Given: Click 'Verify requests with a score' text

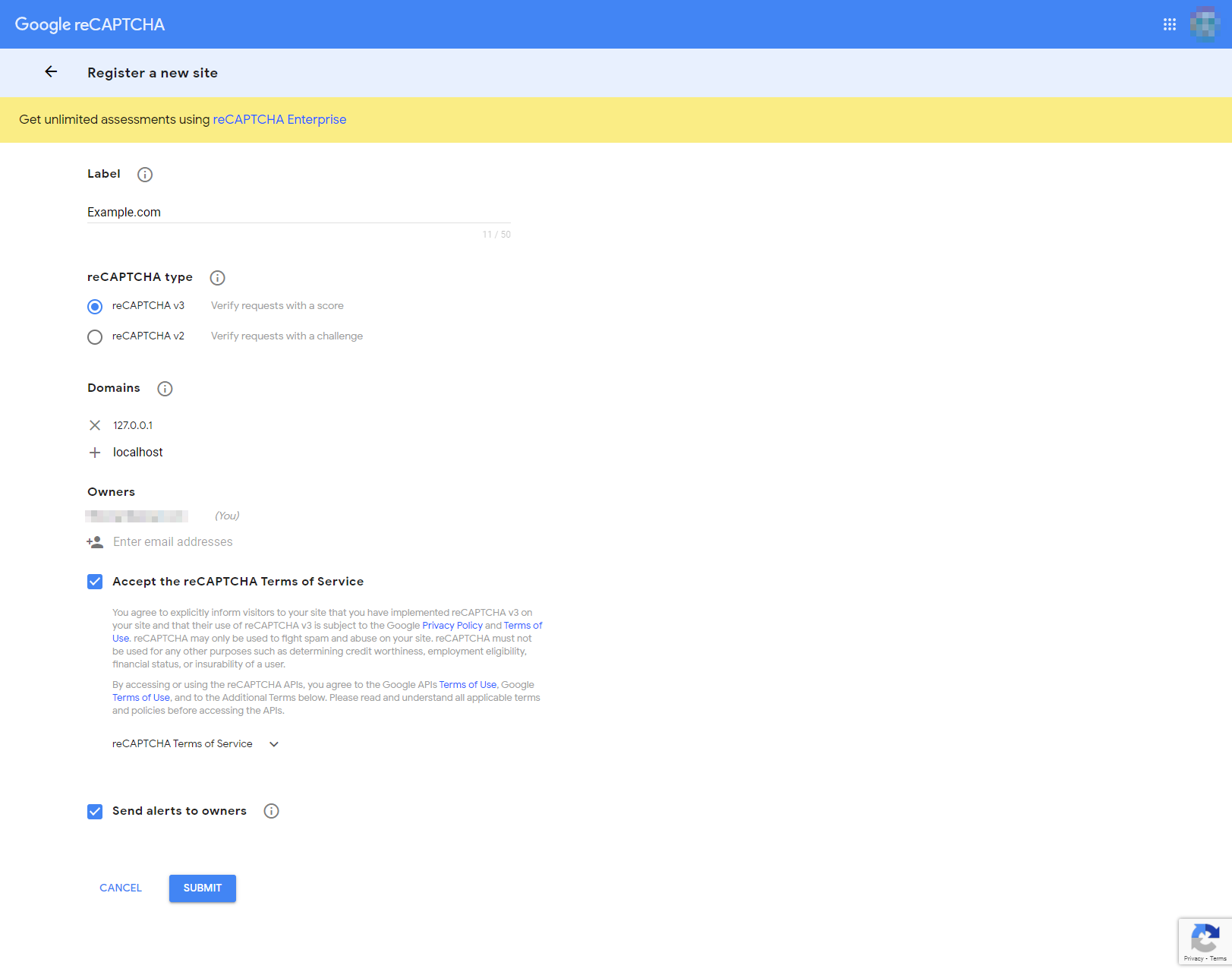Looking at the screenshot, I should click(277, 306).
